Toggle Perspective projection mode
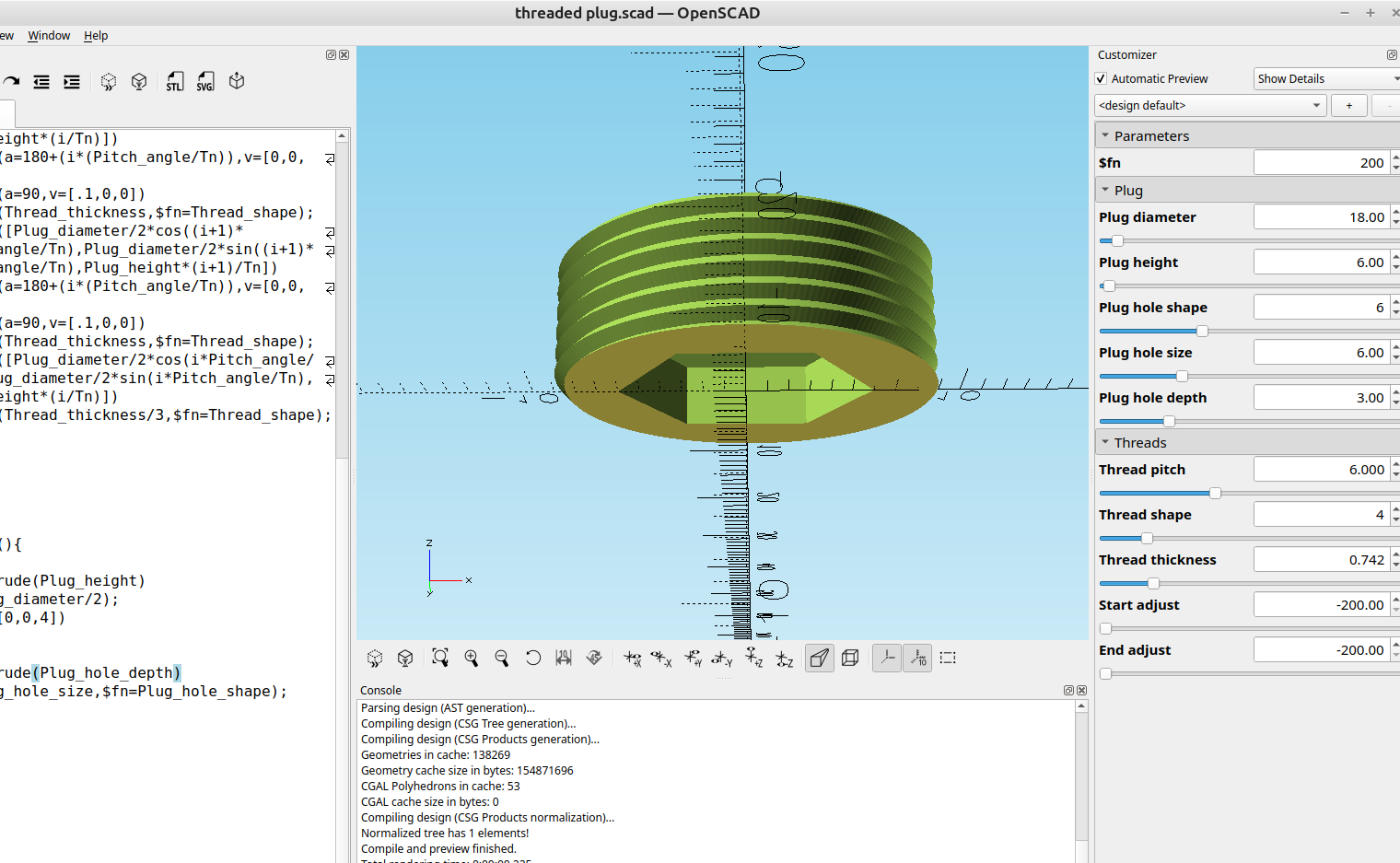Viewport: 1400px width, 863px height. (819, 658)
